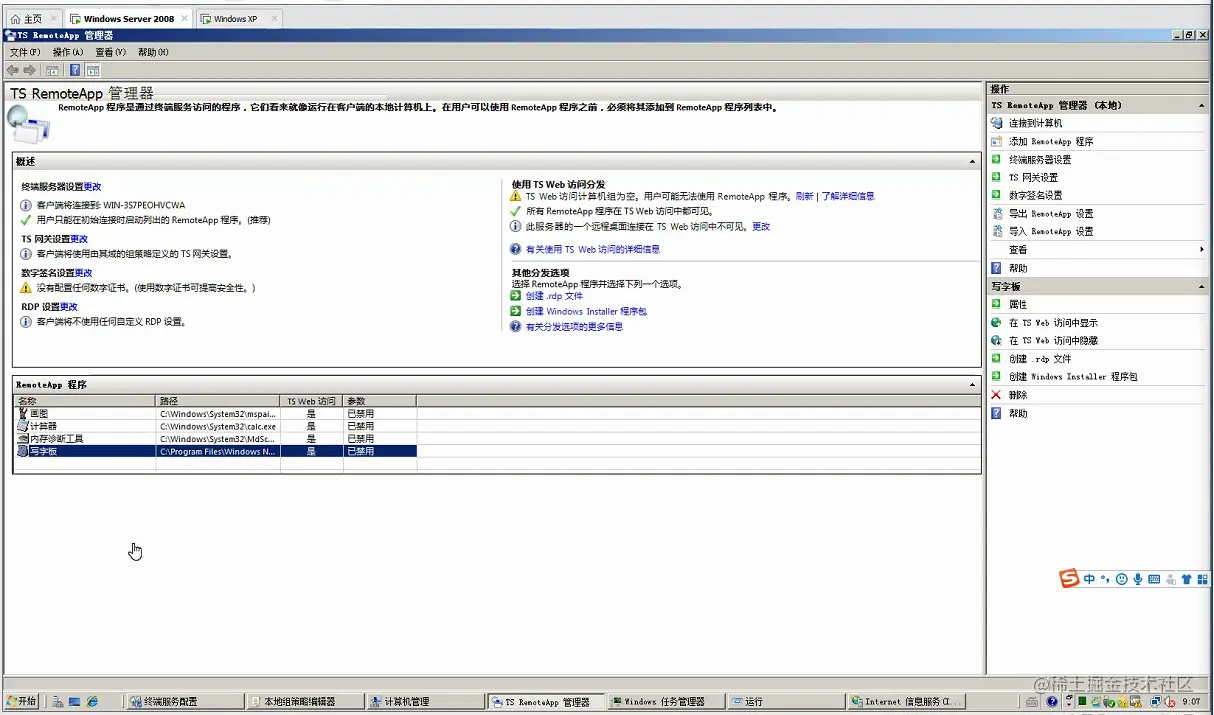The image size is (1214, 715).
Task: Switch to Internet 信息服务 taskbar button
Action: (x=905, y=702)
